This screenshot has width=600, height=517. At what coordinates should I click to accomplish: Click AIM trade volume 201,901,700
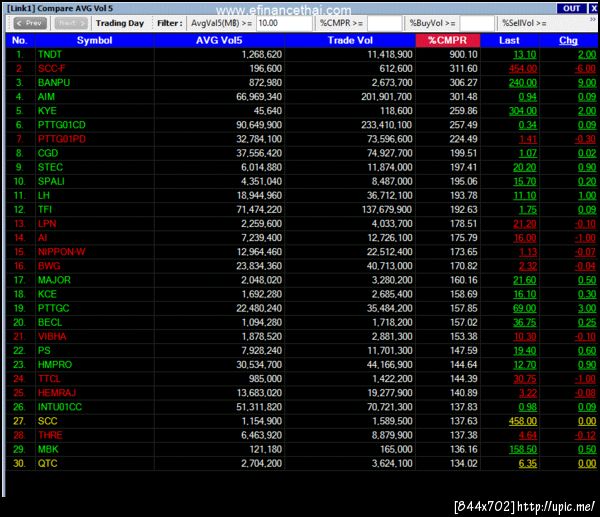386,97
